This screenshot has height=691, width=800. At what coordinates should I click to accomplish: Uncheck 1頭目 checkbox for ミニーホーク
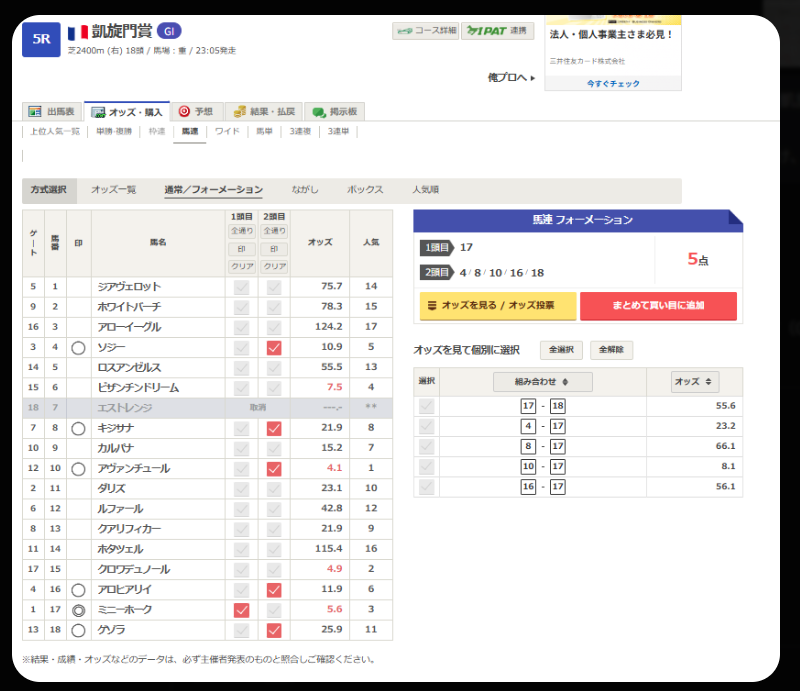pos(241,610)
